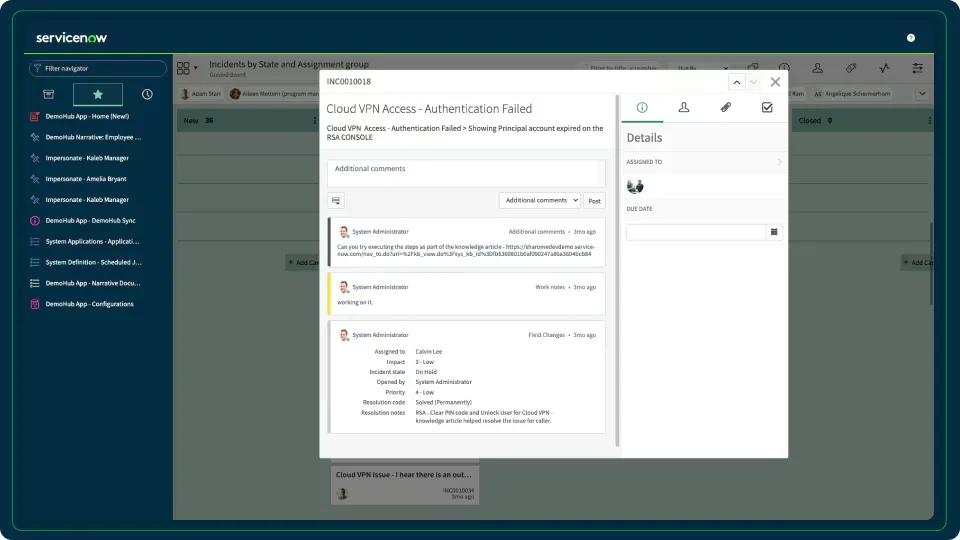The width and height of the screenshot is (960, 540).
Task: Click the 'working on it.' work note
Action: (355, 302)
